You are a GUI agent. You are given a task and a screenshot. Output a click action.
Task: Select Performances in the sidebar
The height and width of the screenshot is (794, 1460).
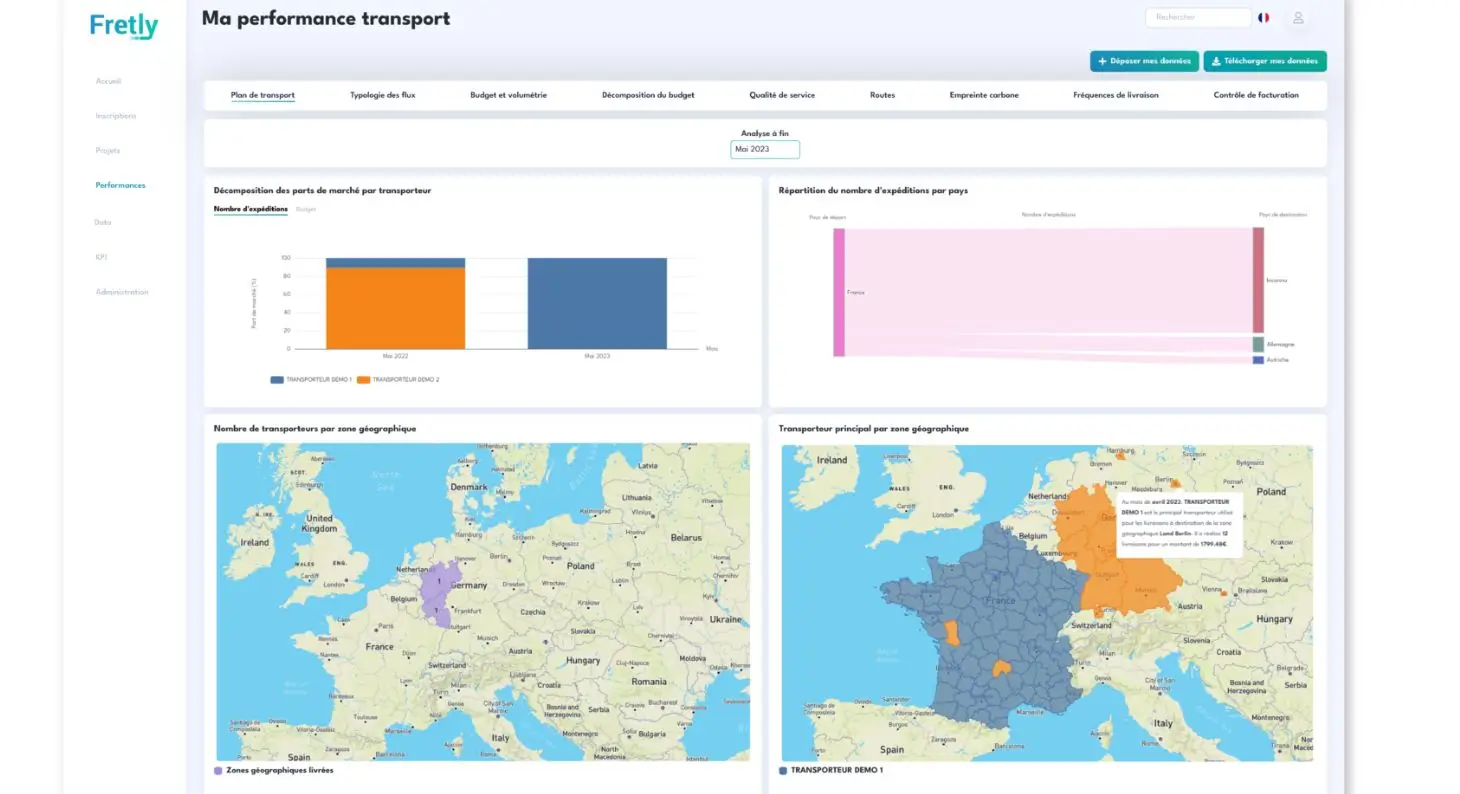[x=120, y=185]
